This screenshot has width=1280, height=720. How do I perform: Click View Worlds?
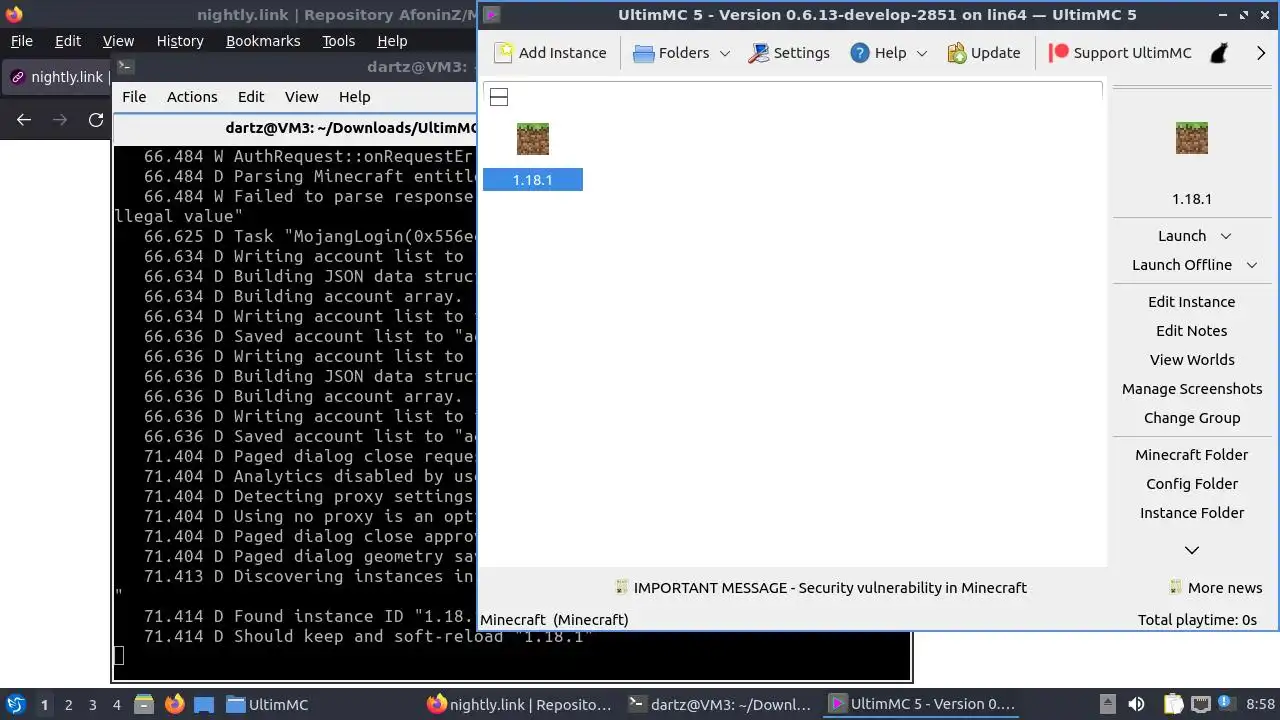point(1192,360)
